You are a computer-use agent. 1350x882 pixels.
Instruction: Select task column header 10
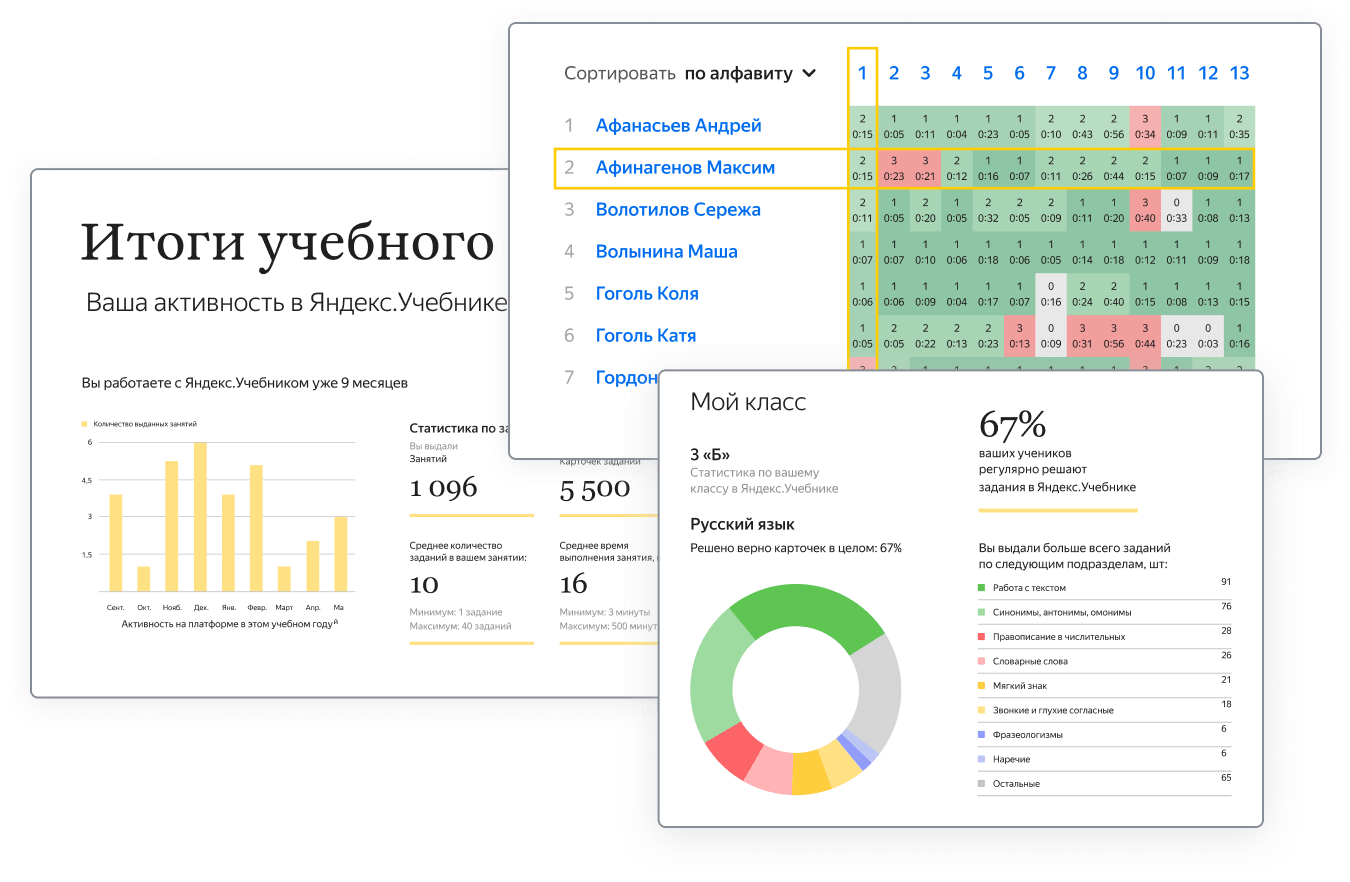(1145, 73)
